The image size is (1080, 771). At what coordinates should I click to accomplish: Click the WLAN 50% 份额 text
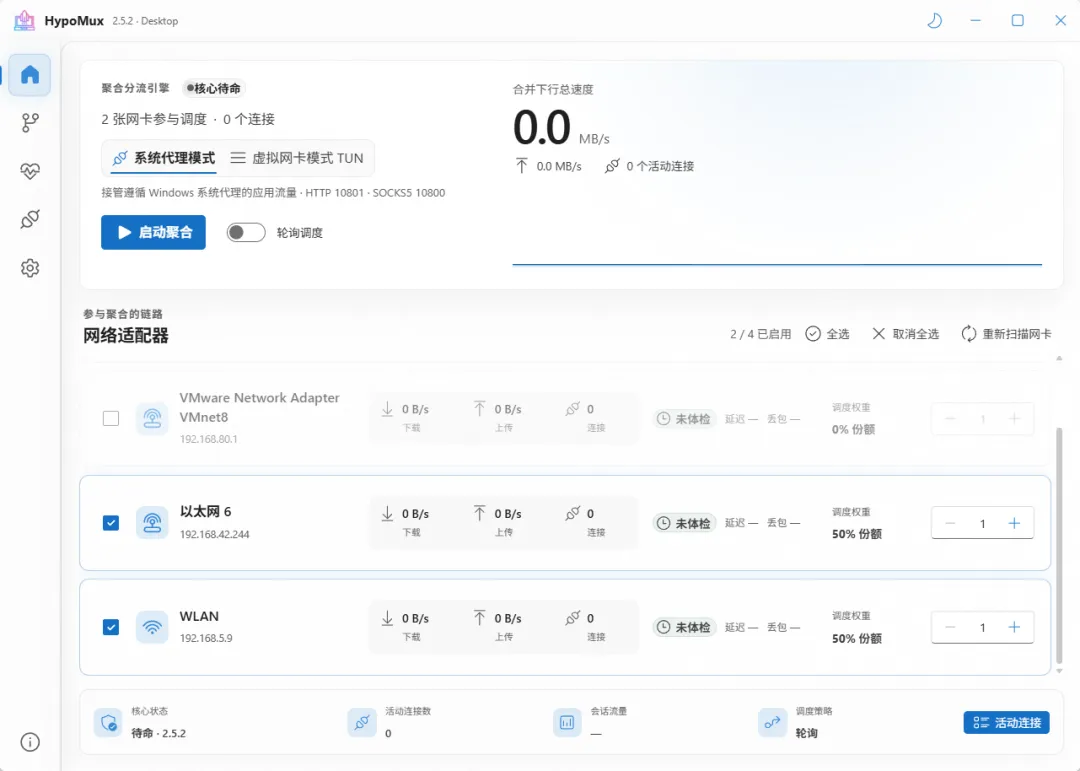tap(856, 639)
